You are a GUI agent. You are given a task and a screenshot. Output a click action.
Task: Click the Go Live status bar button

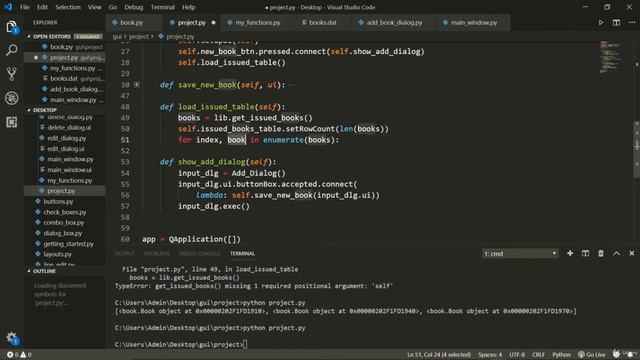591,355
